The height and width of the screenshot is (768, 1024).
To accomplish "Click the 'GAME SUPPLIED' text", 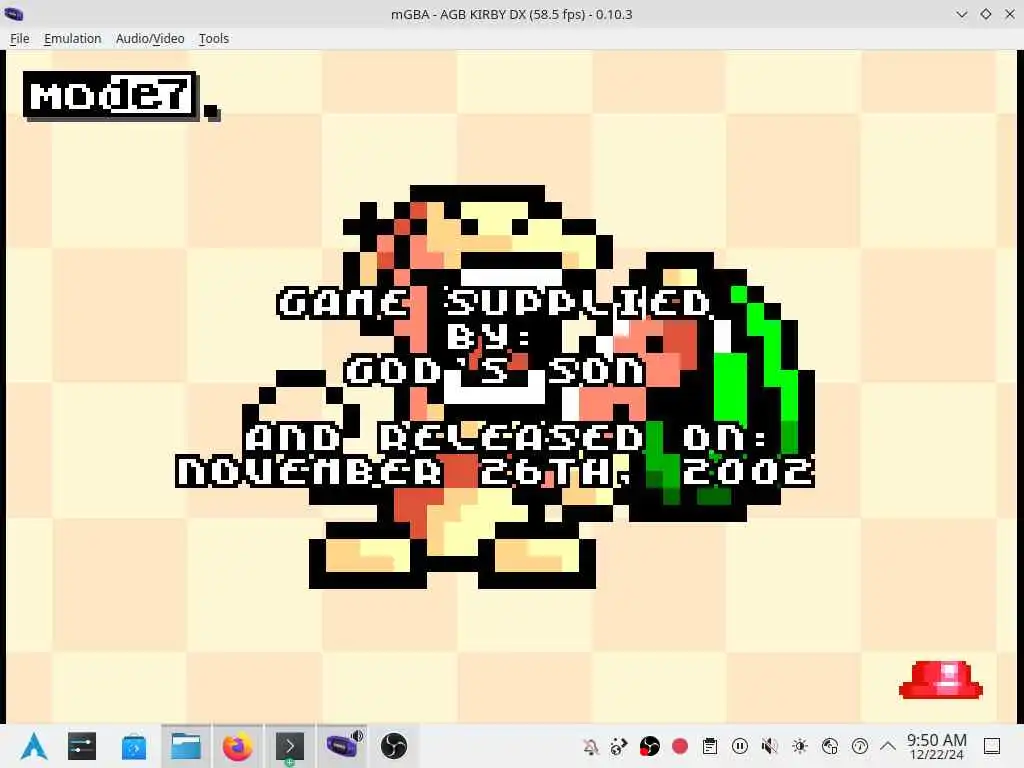I will click(x=494, y=303).
